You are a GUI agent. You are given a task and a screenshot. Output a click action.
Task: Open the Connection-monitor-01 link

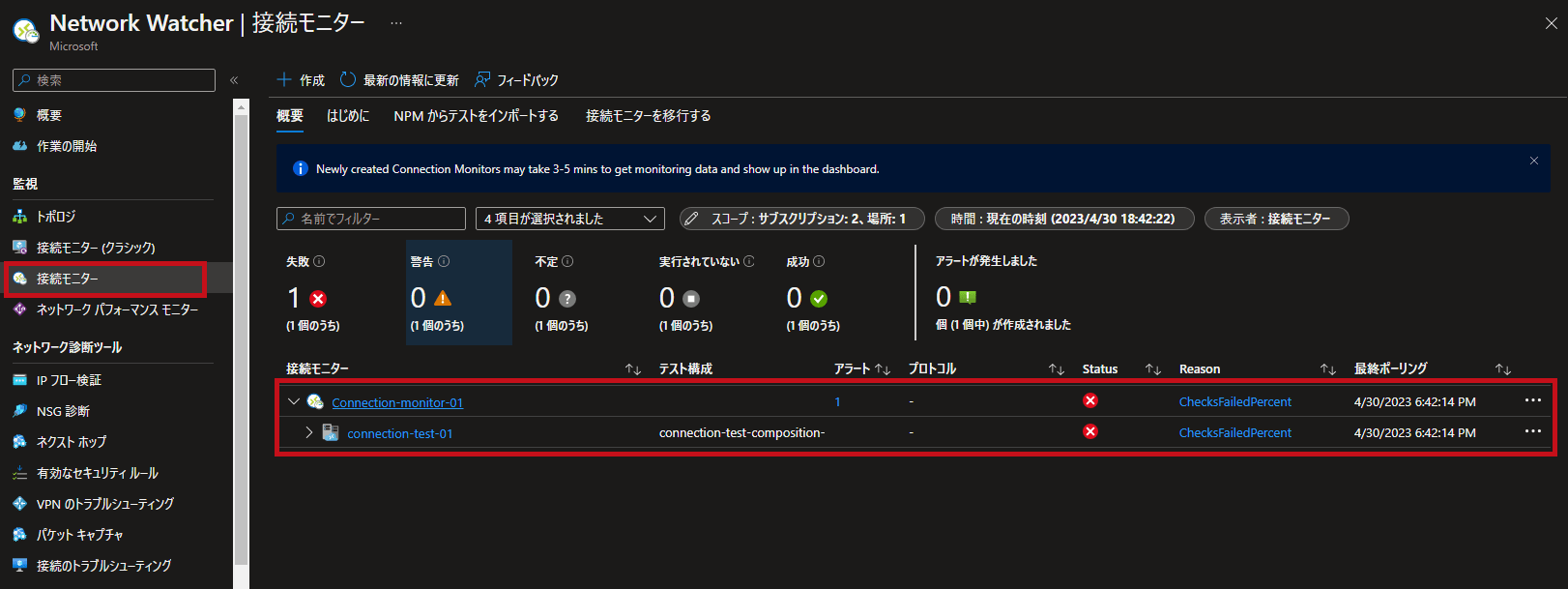tap(397, 402)
